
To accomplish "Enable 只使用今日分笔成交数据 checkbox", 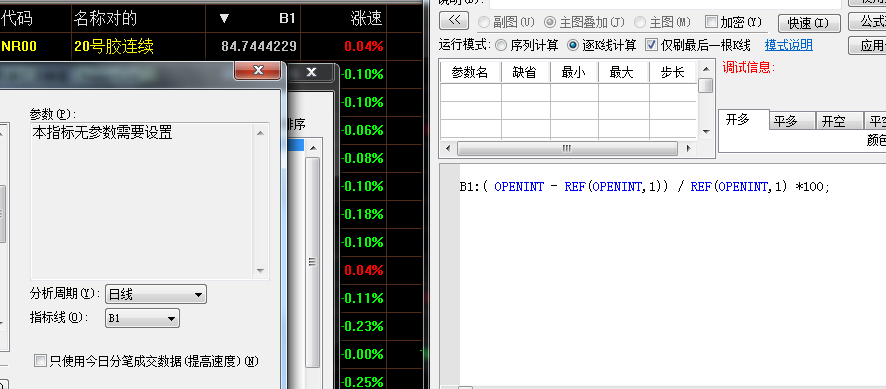I will [40, 361].
